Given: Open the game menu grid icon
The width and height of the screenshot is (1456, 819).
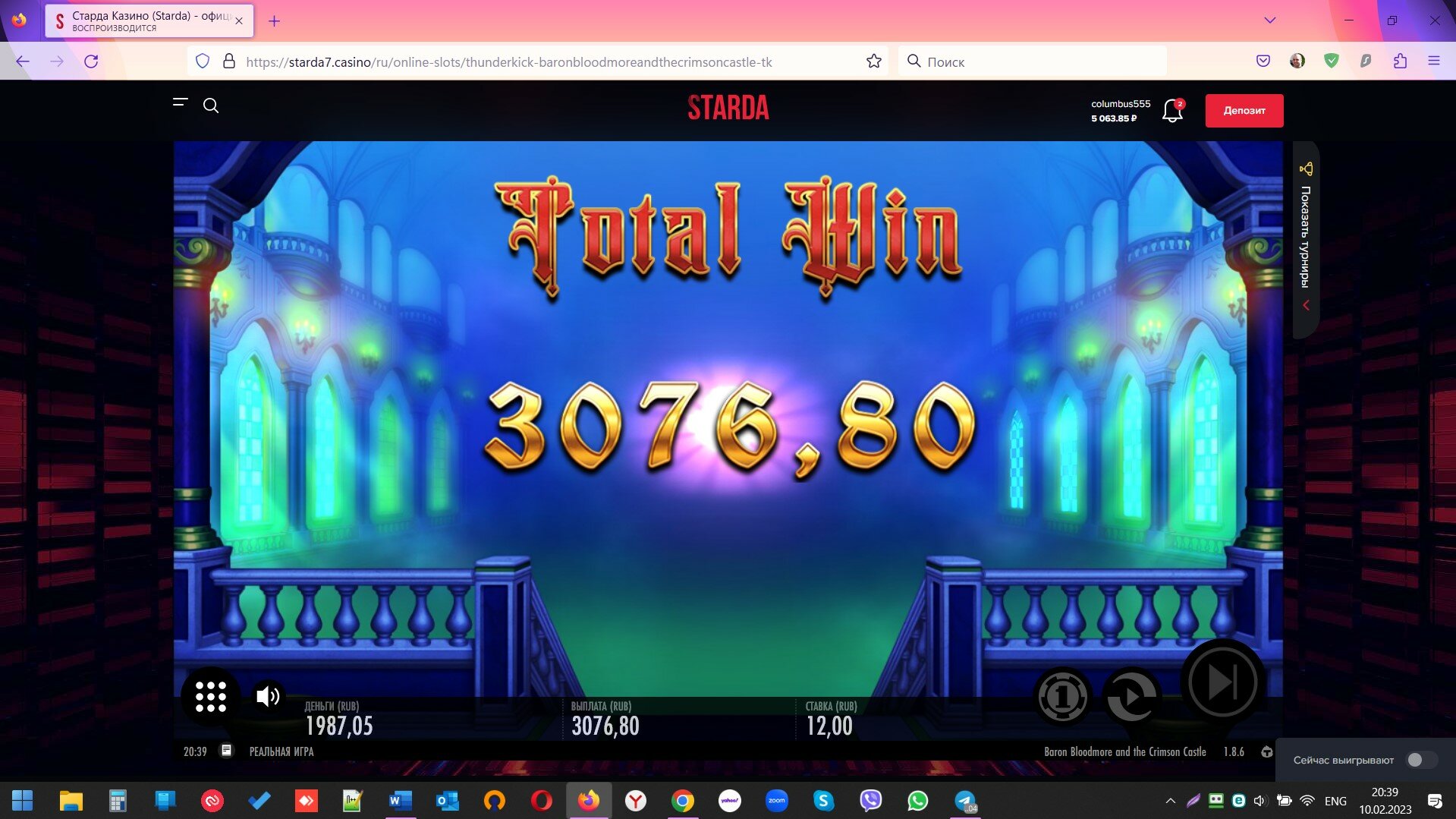Looking at the screenshot, I should (x=210, y=696).
